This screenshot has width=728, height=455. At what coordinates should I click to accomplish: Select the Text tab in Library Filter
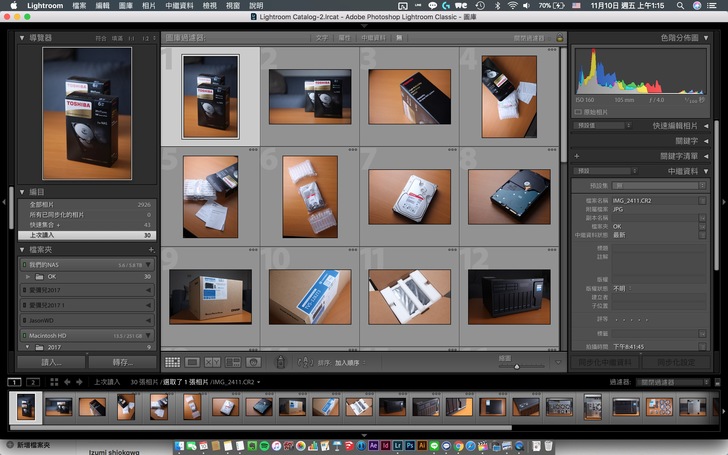point(321,37)
